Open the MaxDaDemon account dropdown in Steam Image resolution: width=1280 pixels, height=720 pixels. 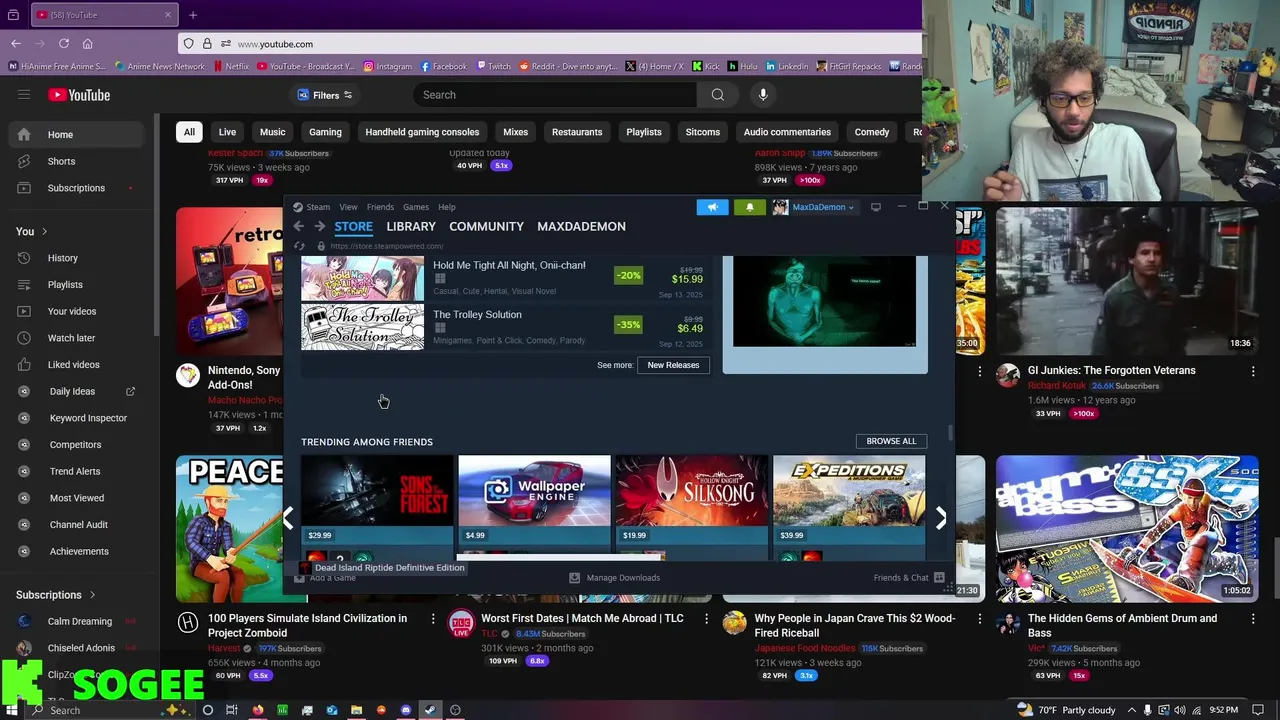coord(814,207)
